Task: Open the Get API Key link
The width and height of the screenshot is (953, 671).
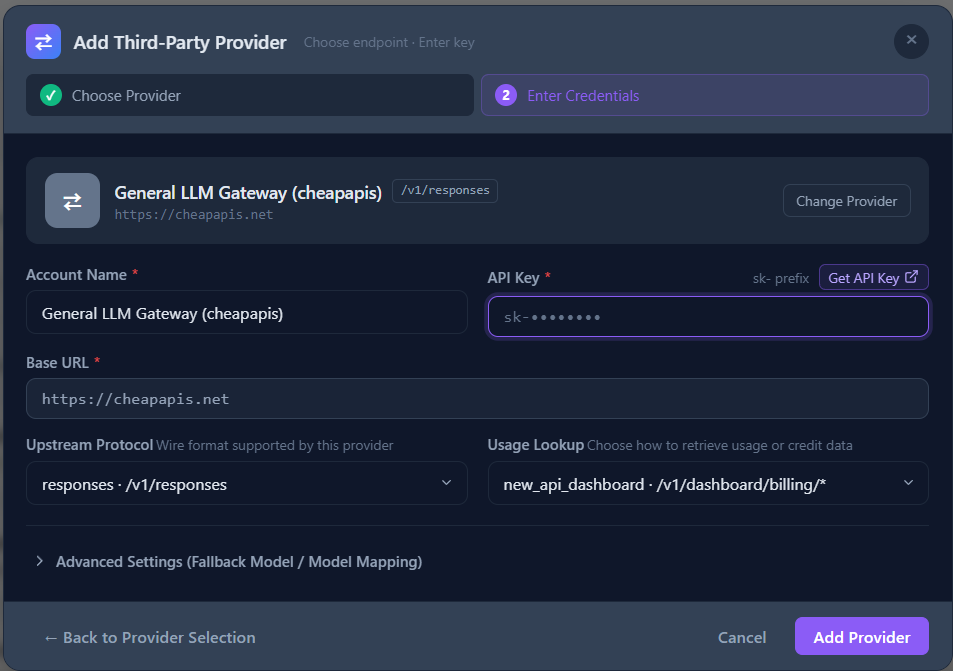Action: coord(873,278)
